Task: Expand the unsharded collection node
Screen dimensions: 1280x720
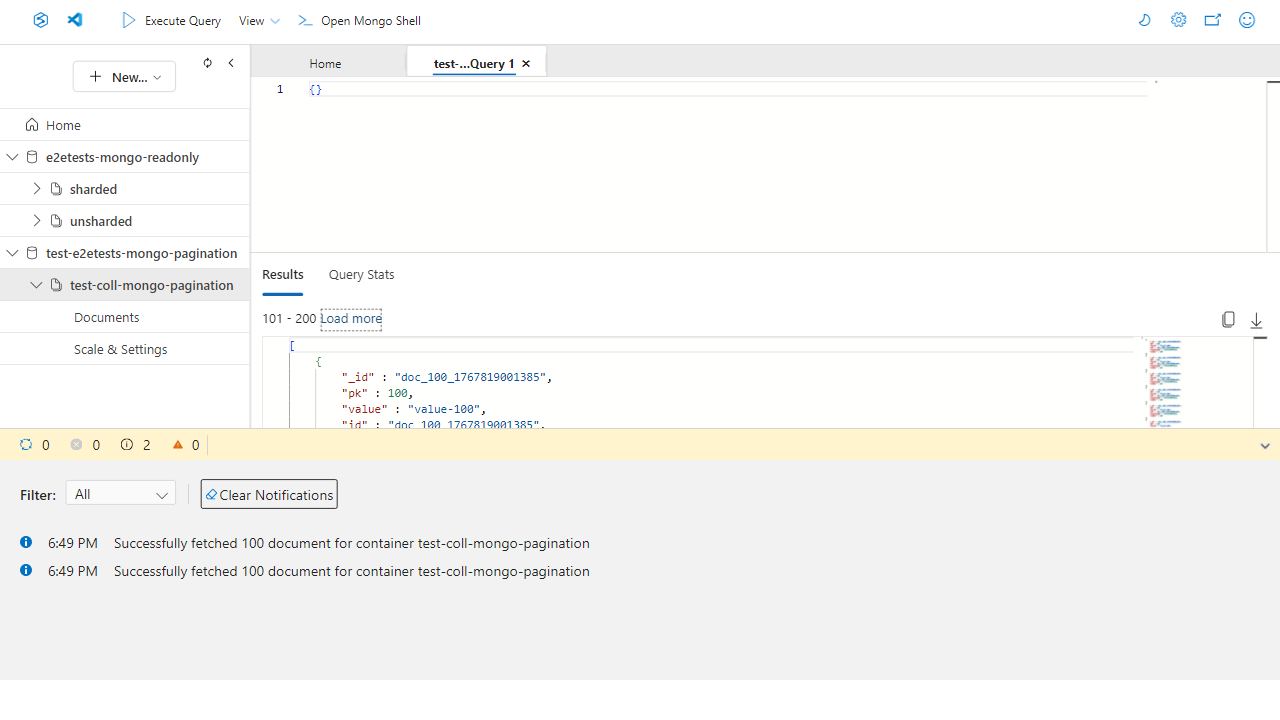Action: pyautogui.click(x=37, y=221)
